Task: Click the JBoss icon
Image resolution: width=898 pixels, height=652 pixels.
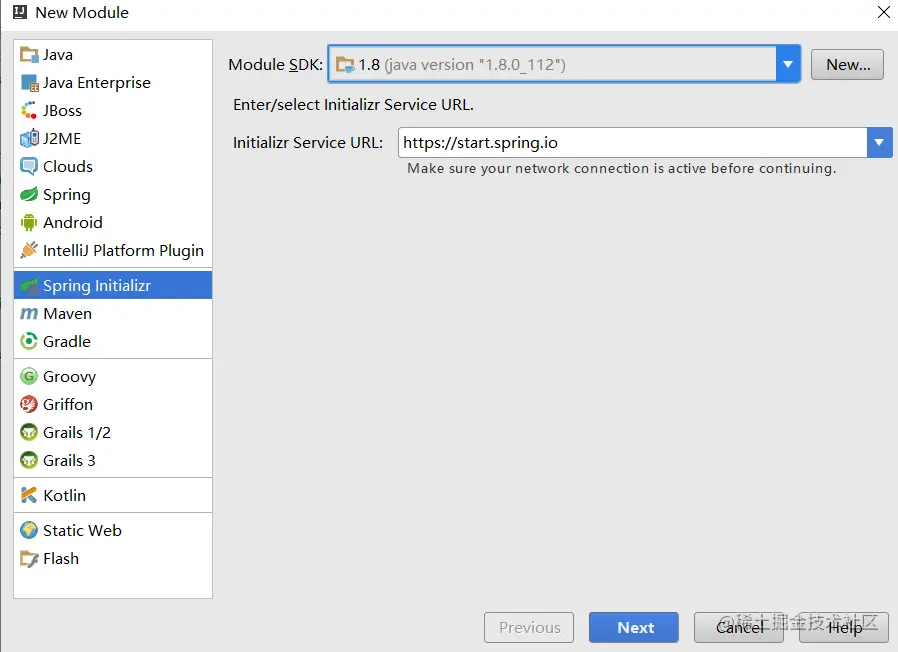Action: pos(29,111)
